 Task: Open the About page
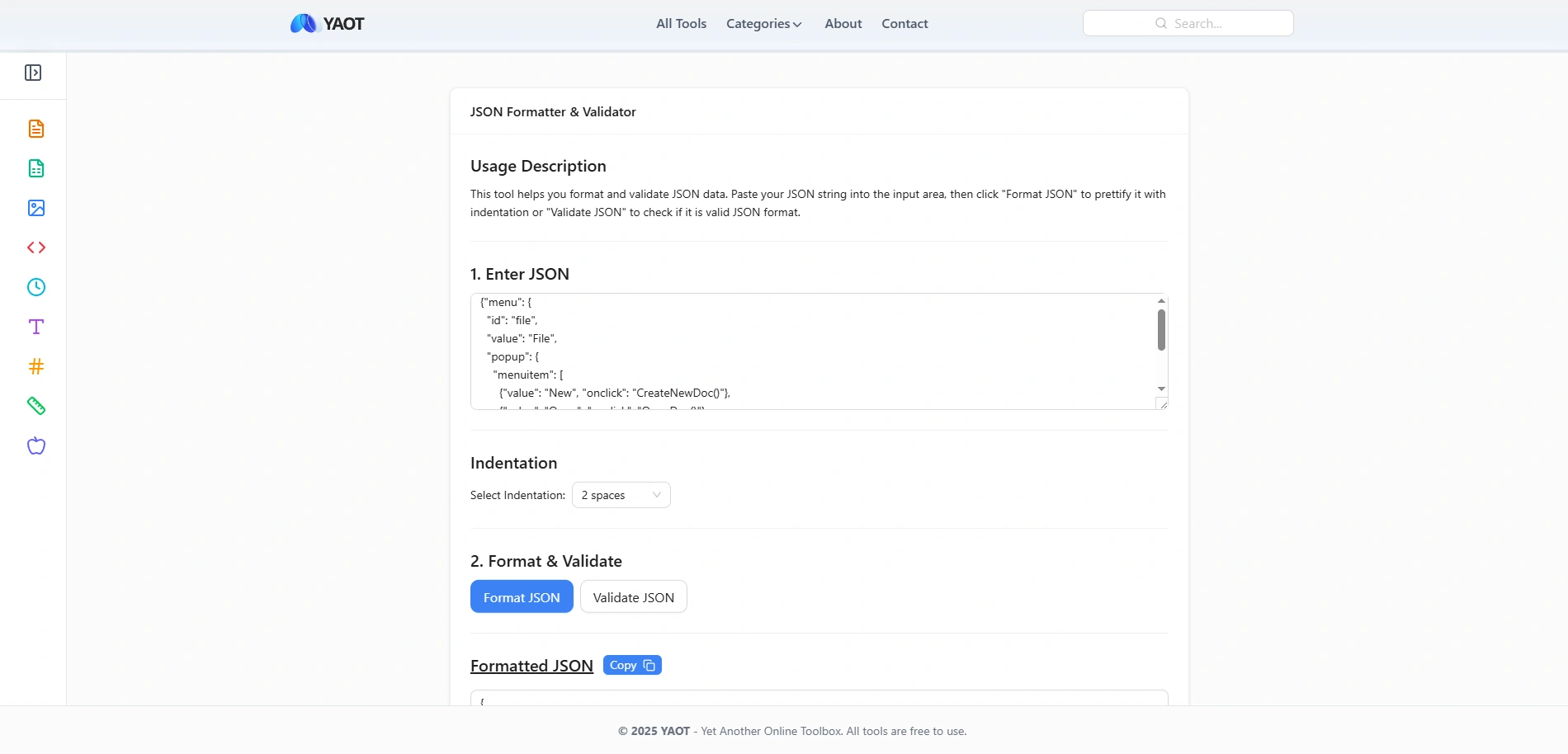click(x=843, y=24)
